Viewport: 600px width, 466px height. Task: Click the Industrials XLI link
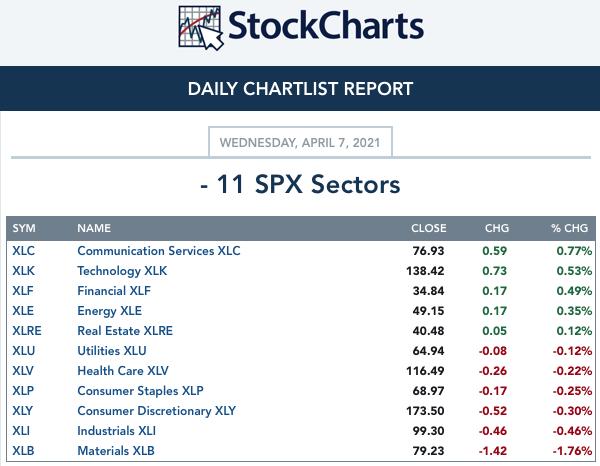(116, 430)
